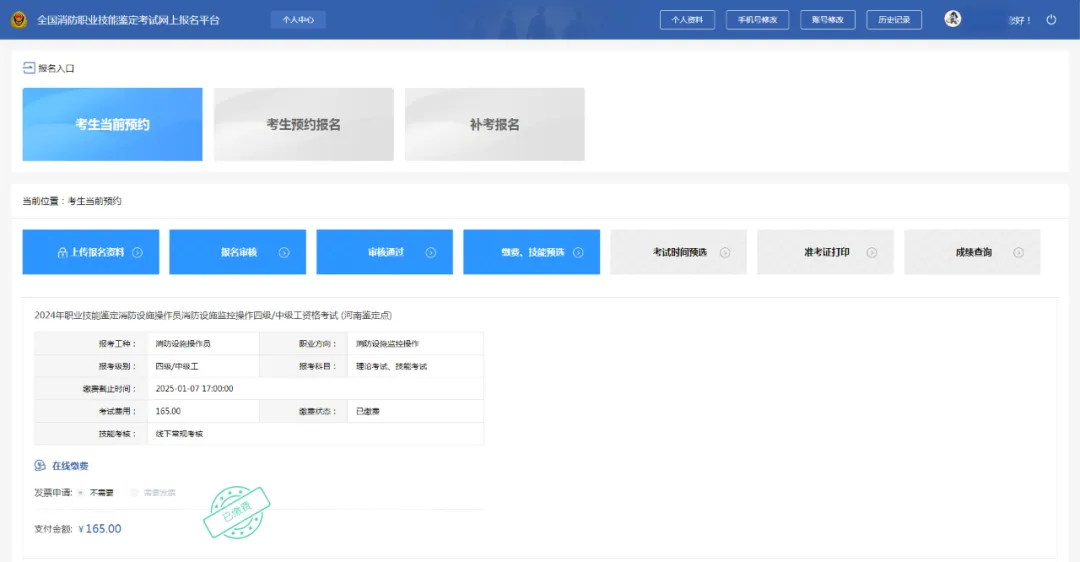Select the 考生预约报名 tab
This screenshot has width=1080, height=562.
[304, 124]
